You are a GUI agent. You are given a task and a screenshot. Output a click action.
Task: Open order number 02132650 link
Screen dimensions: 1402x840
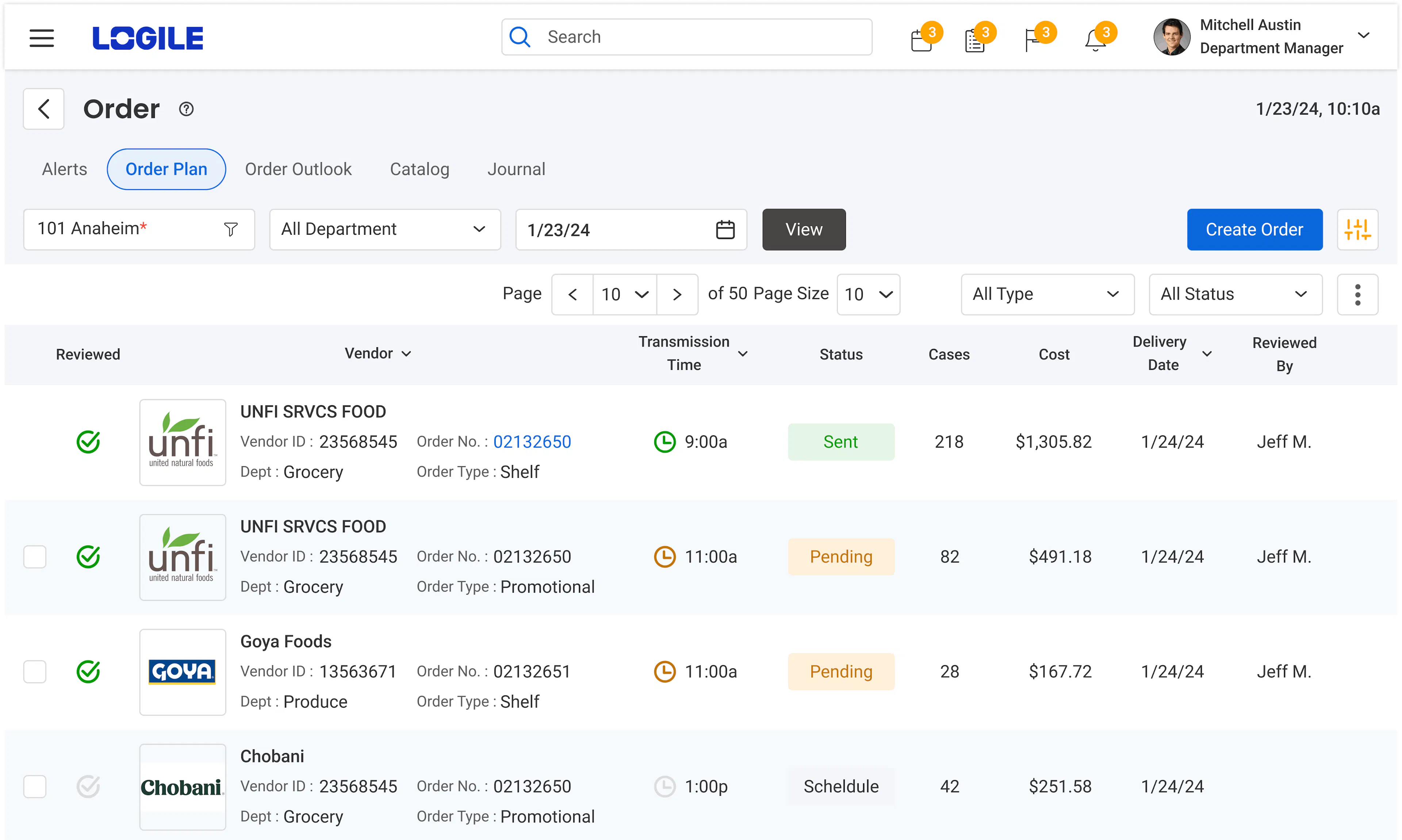(531, 441)
